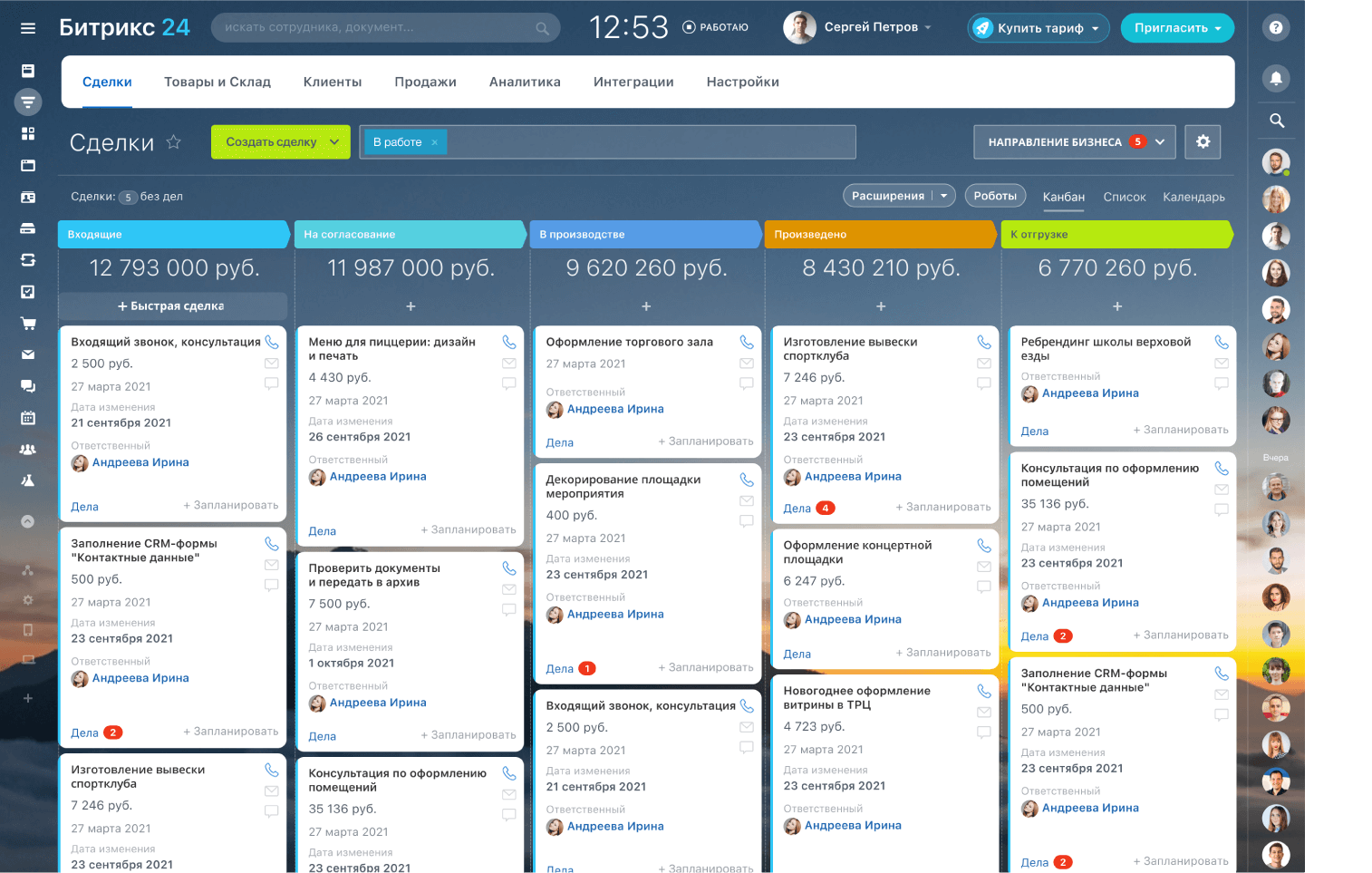
Task: Open the mail envelope icon in sidebar
Action: point(28,354)
